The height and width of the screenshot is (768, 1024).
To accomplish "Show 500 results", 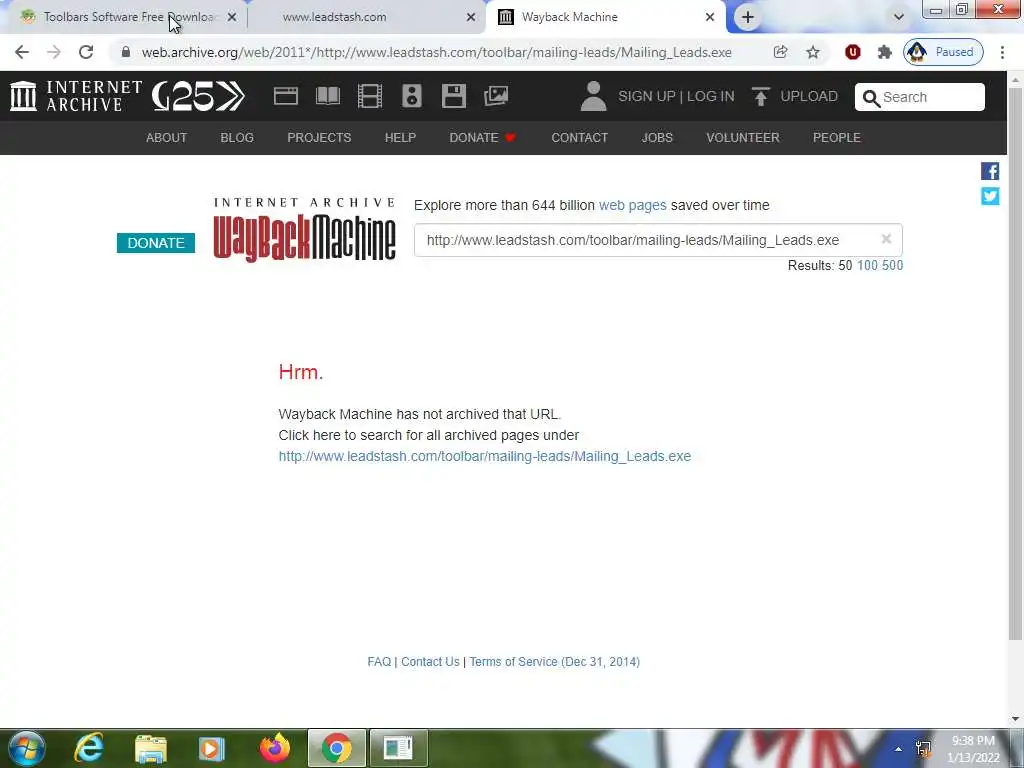I will 892,265.
